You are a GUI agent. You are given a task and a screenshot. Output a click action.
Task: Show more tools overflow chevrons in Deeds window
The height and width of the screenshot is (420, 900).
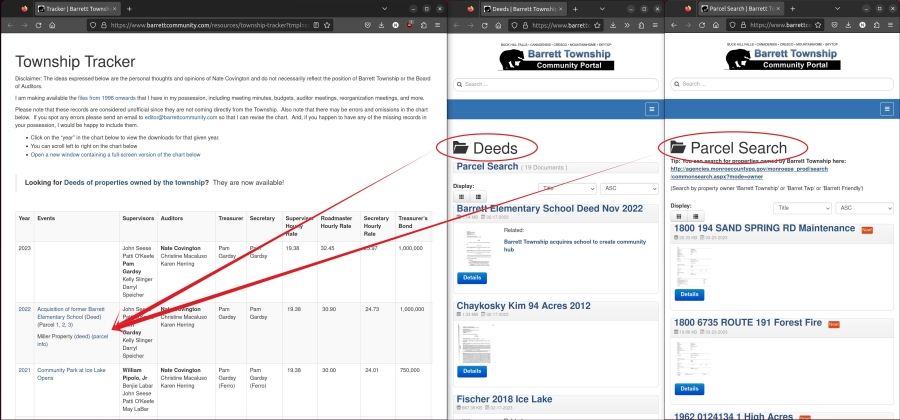(627, 25)
